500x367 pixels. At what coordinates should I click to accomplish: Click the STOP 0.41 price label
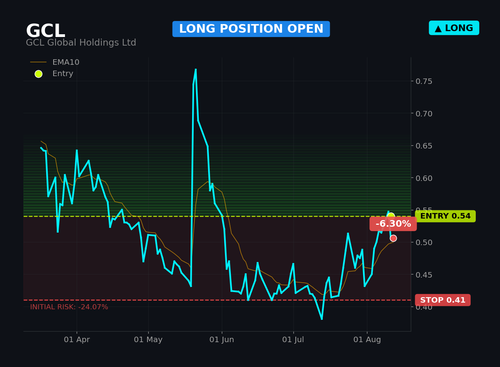(443, 300)
